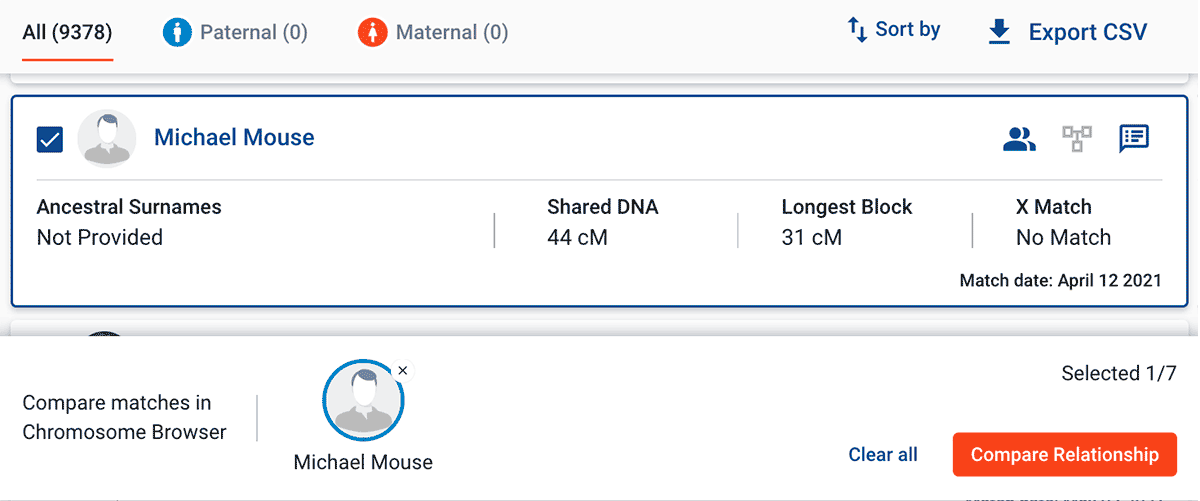Image resolution: width=1200 pixels, height=501 pixels.
Task: Open the notes icon for Michael Mouse
Action: [x=1134, y=139]
